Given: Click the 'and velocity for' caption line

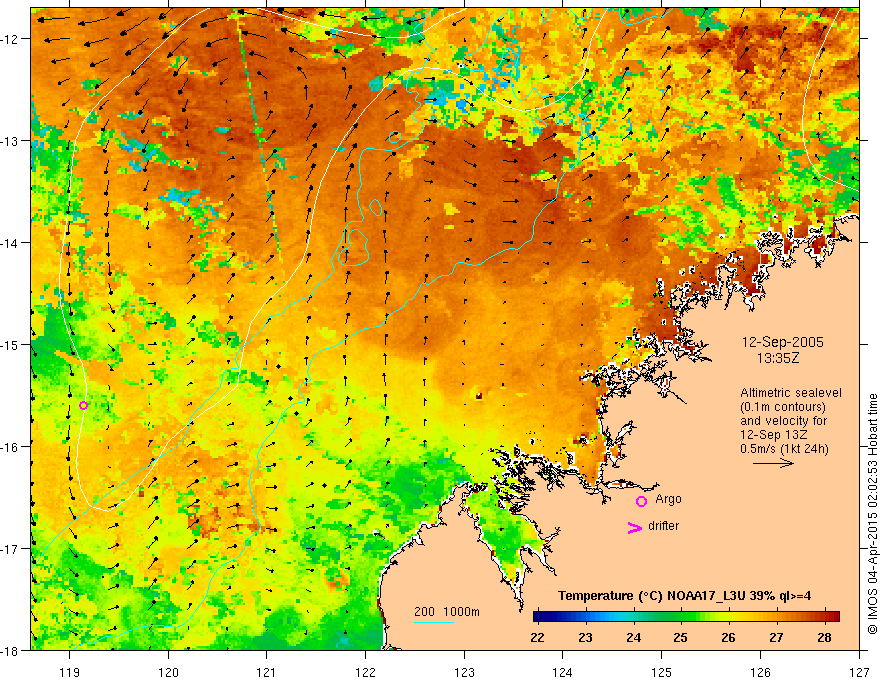Looking at the screenshot, I should [783, 421].
